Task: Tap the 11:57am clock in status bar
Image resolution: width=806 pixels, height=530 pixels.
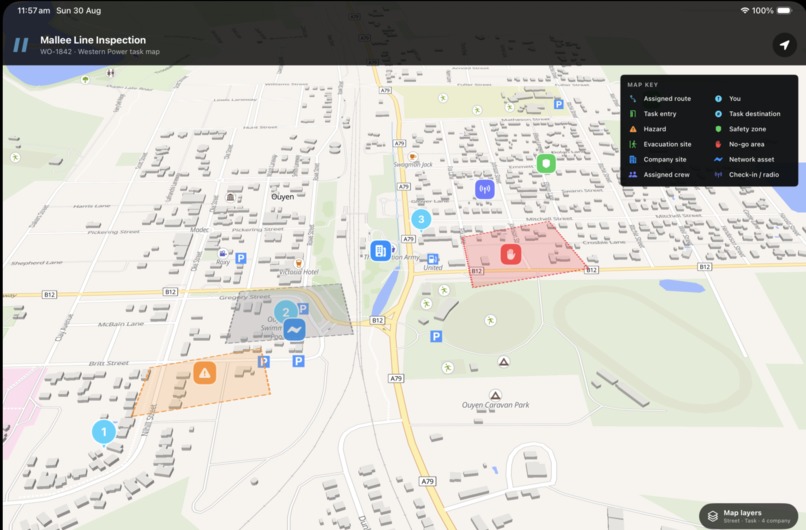Action: pyautogui.click(x=34, y=10)
